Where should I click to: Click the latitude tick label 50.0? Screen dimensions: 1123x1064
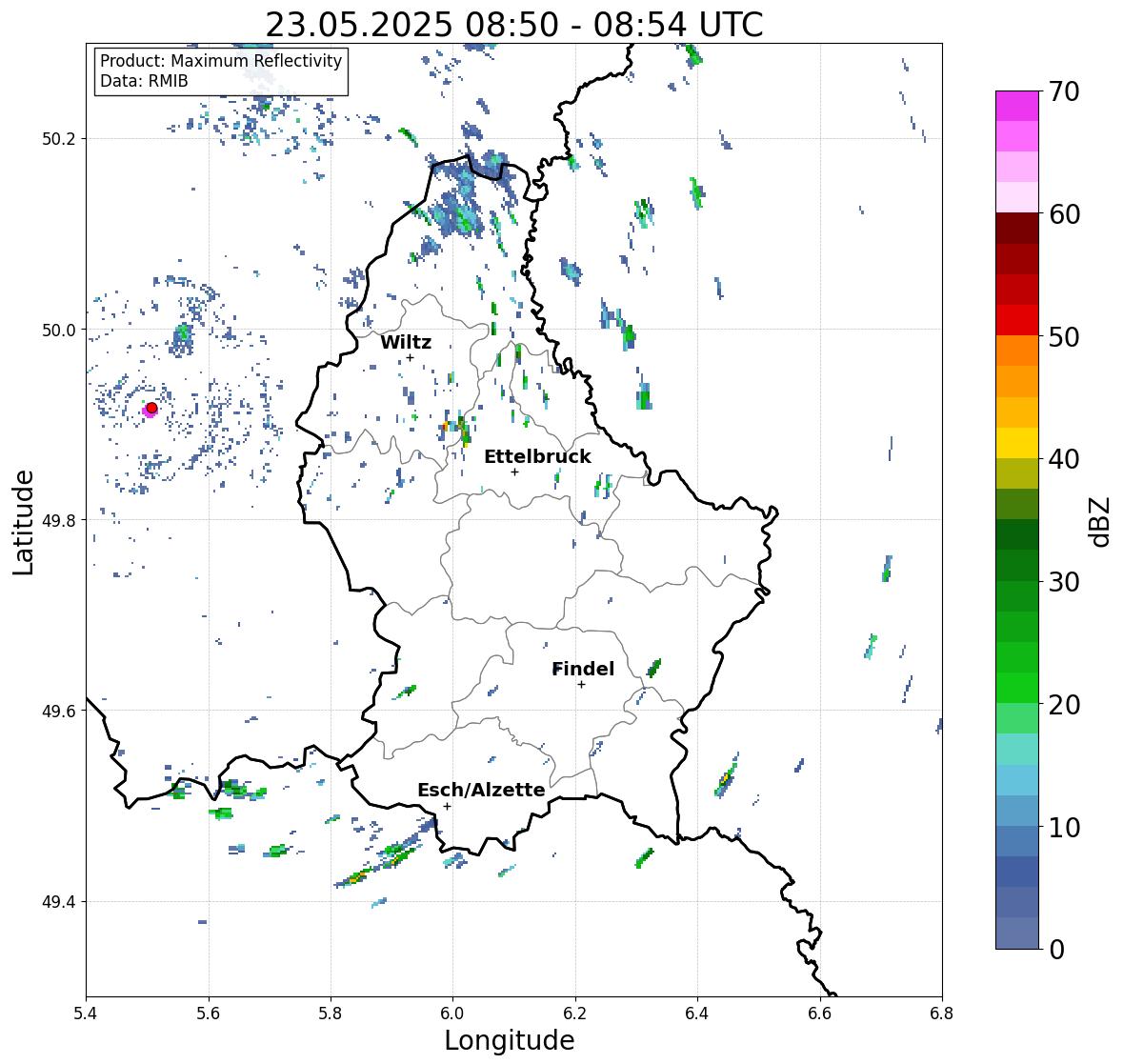tap(59, 331)
